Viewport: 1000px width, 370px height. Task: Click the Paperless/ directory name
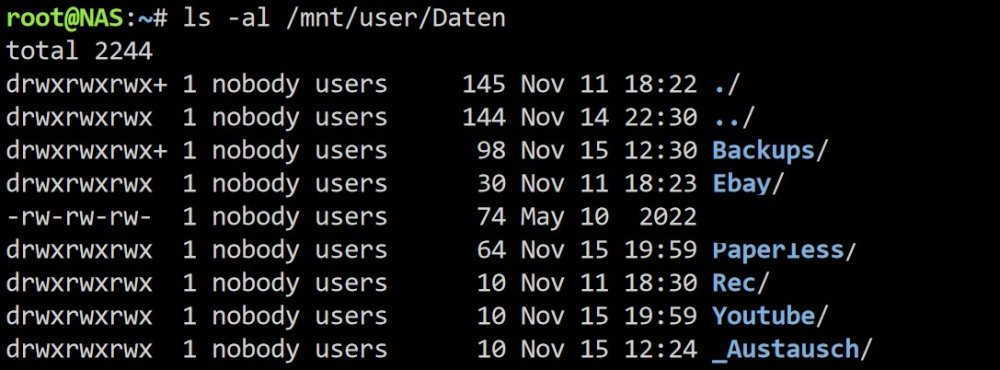784,249
